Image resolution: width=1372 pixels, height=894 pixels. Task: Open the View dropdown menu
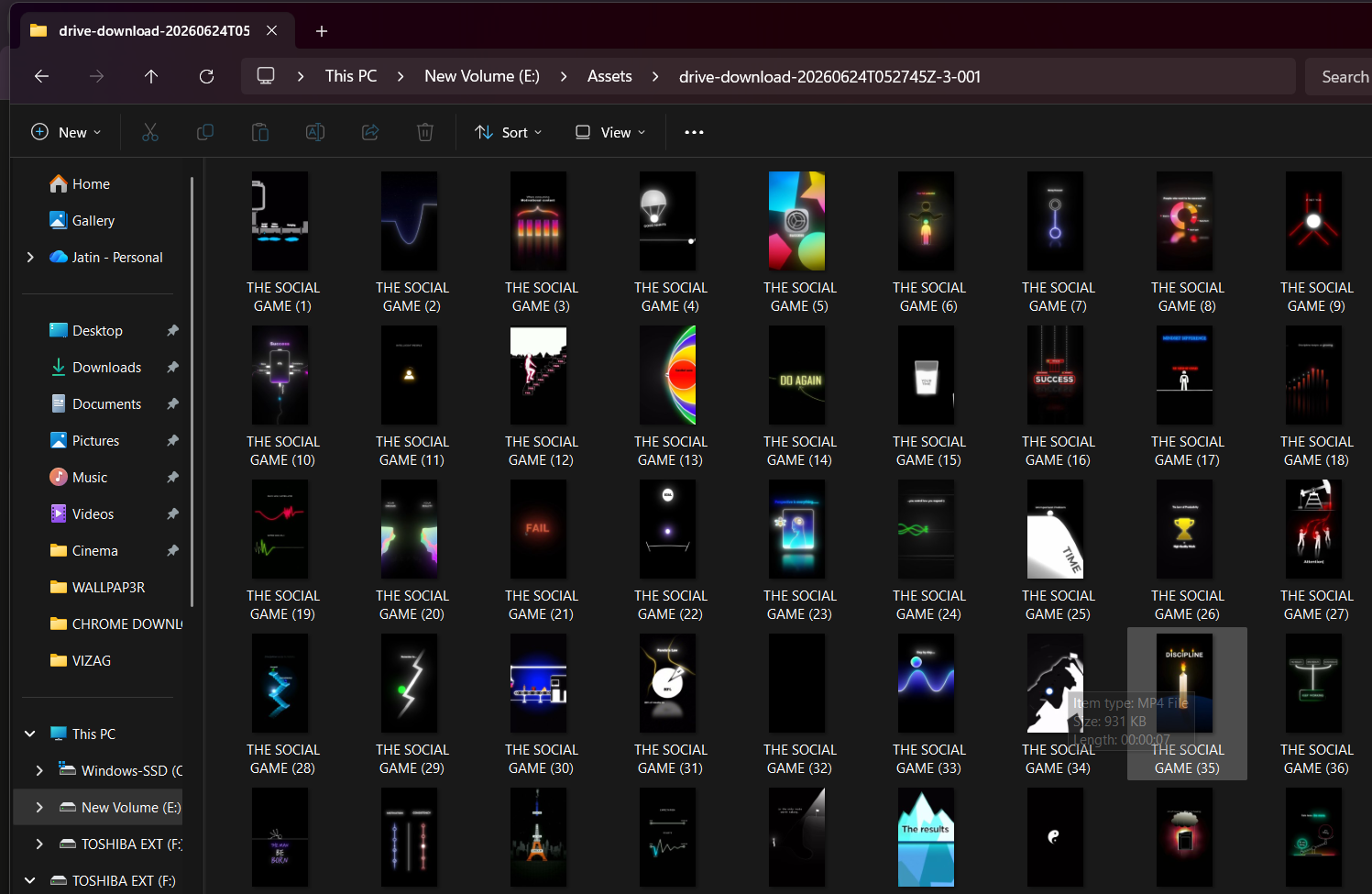point(610,132)
